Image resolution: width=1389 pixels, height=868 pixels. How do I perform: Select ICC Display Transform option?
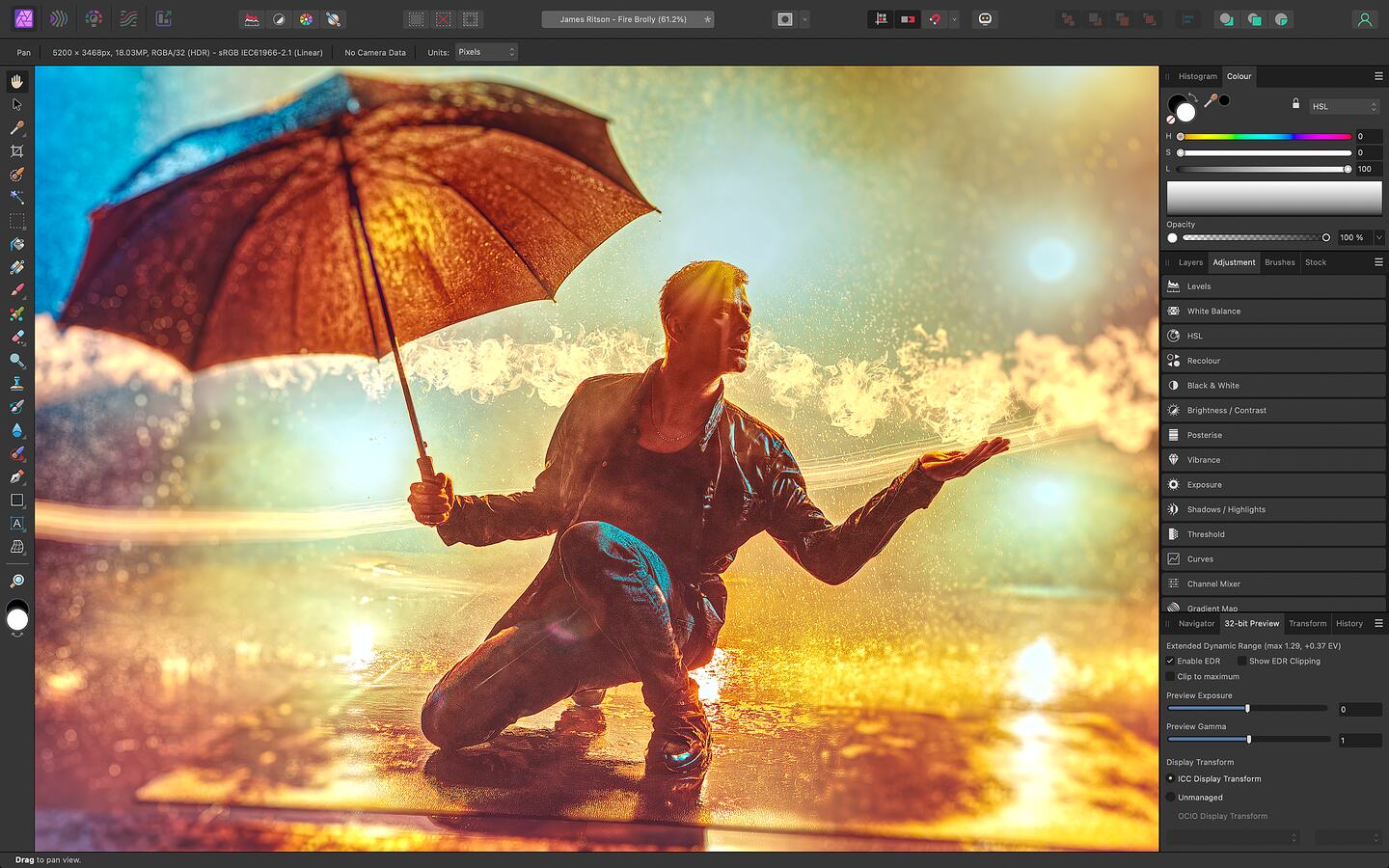click(x=1170, y=779)
